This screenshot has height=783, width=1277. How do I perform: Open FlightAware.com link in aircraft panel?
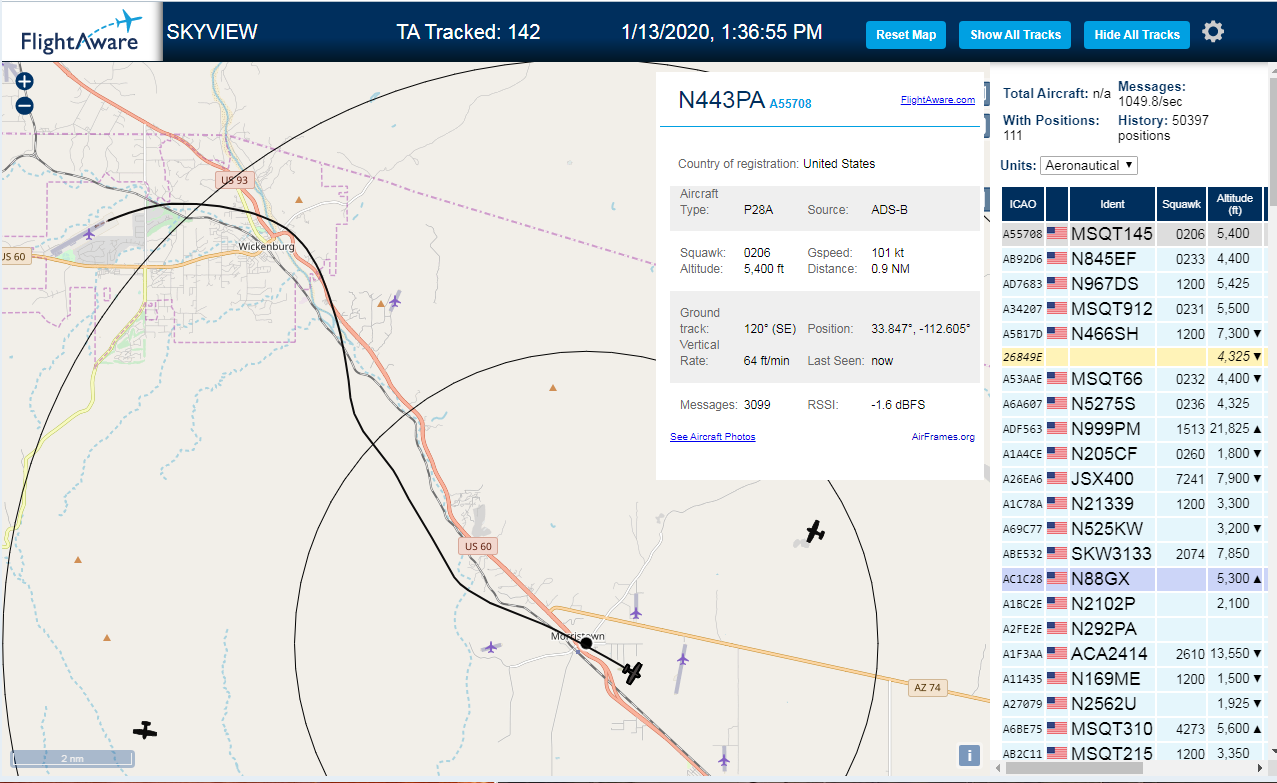(x=937, y=100)
